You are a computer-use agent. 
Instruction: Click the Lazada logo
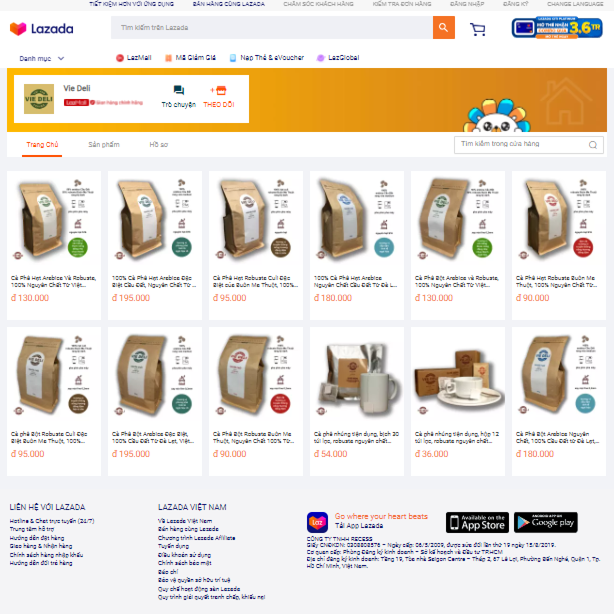coord(42,29)
